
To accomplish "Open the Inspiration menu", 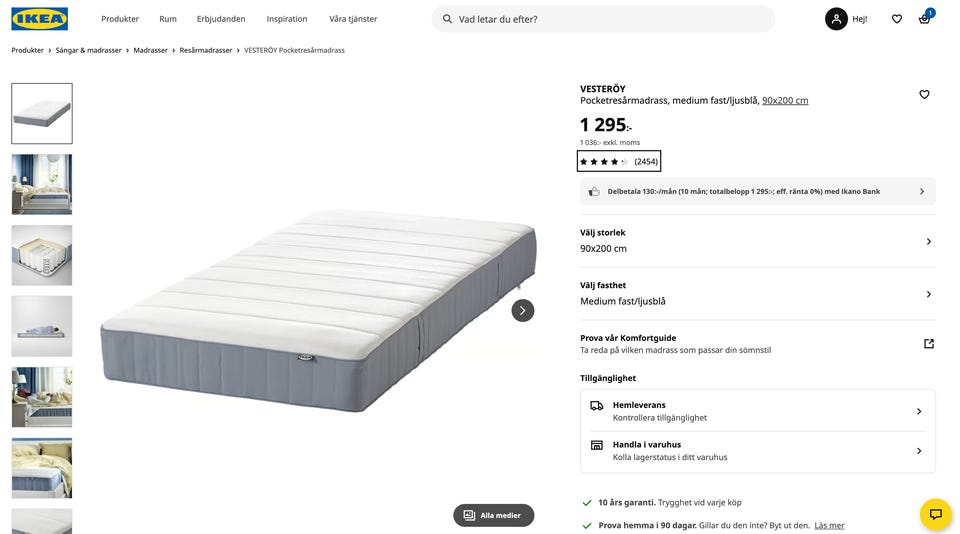I will [x=287, y=19].
